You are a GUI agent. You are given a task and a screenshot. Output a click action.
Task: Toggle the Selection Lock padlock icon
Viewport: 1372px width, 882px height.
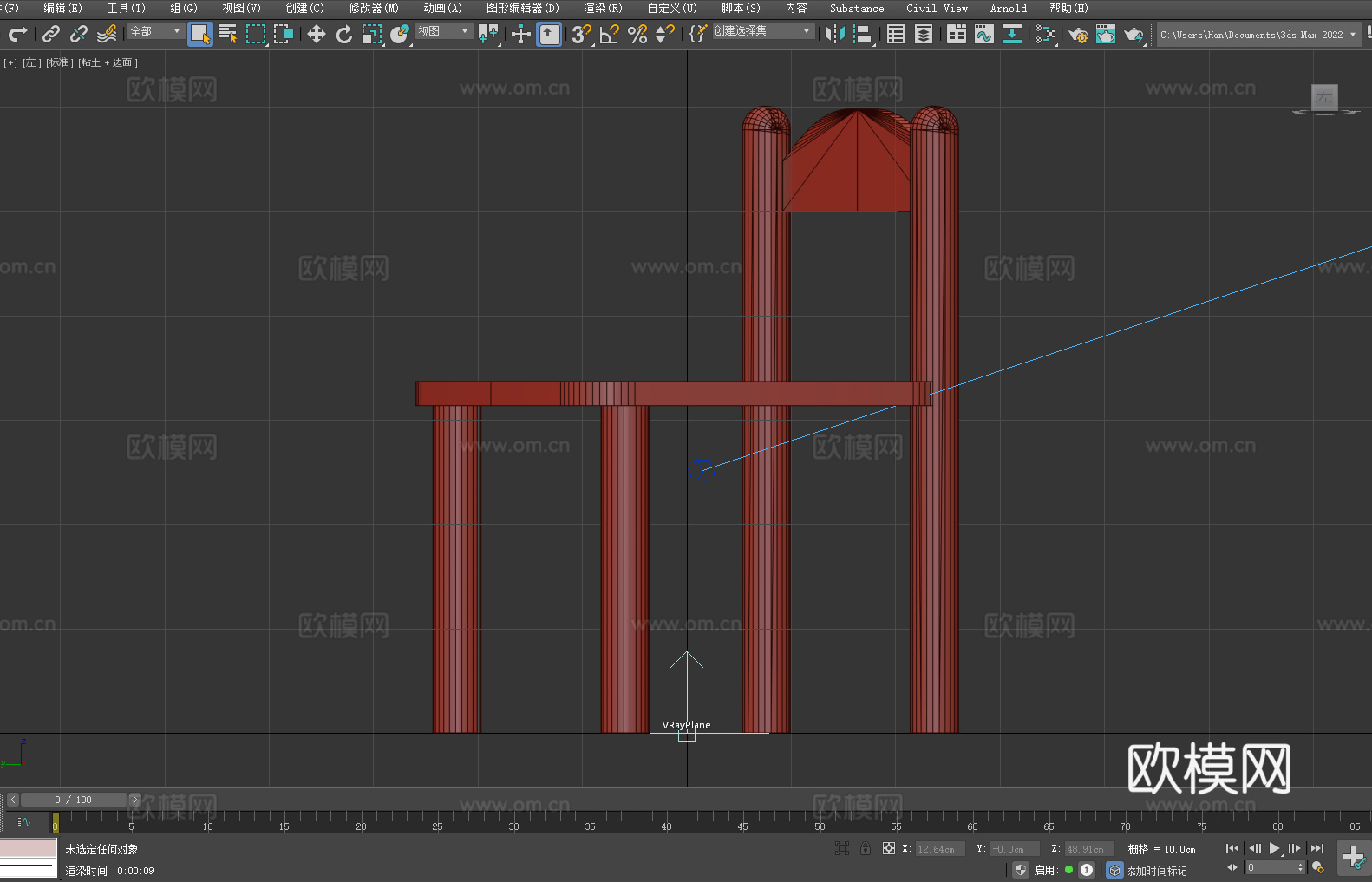(x=865, y=848)
